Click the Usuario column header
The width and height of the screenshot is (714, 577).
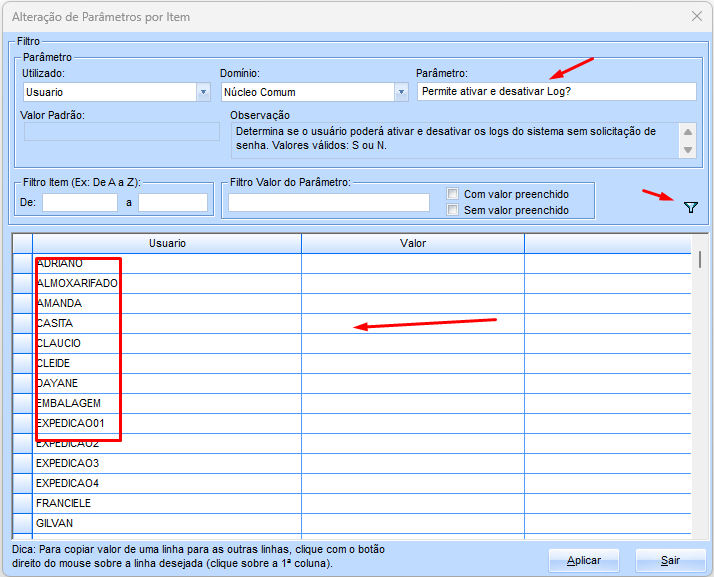tap(167, 243)
